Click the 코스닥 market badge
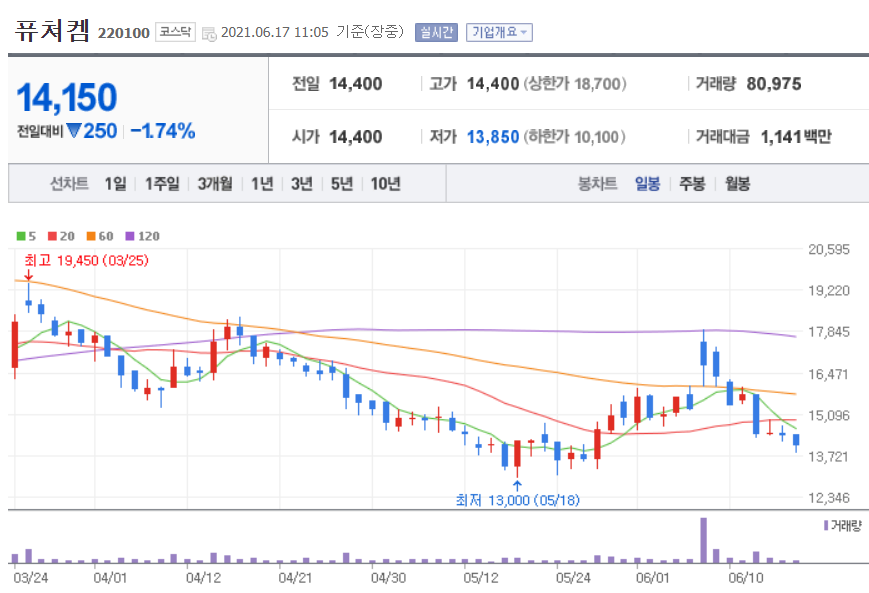The height and width of the screenshot is (593, 869). coord(175,32)
